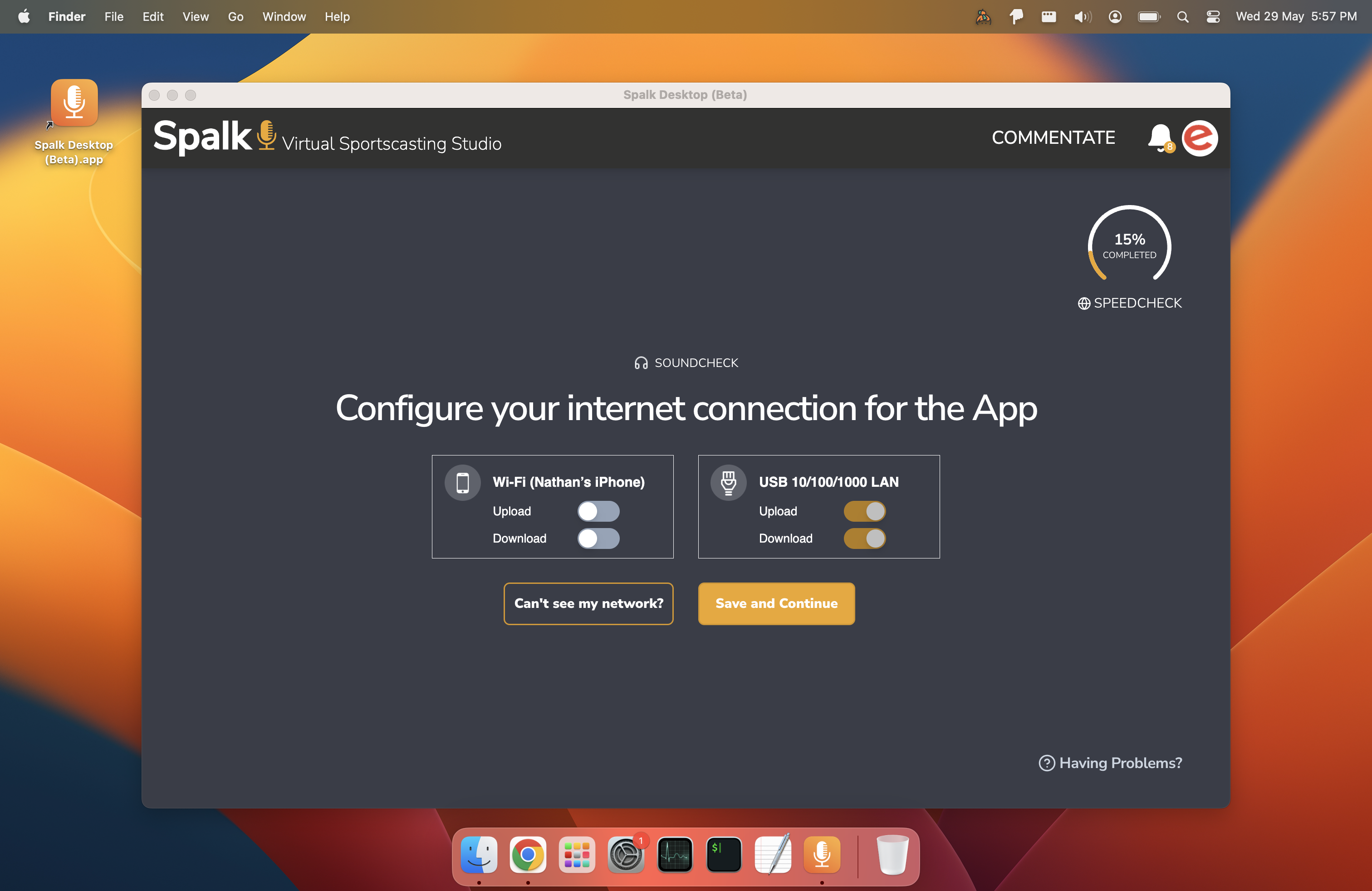Launch Google Chrome from the Dock
The height and width of the screenshot is (891, 1372).
click(x=528, y=855)
